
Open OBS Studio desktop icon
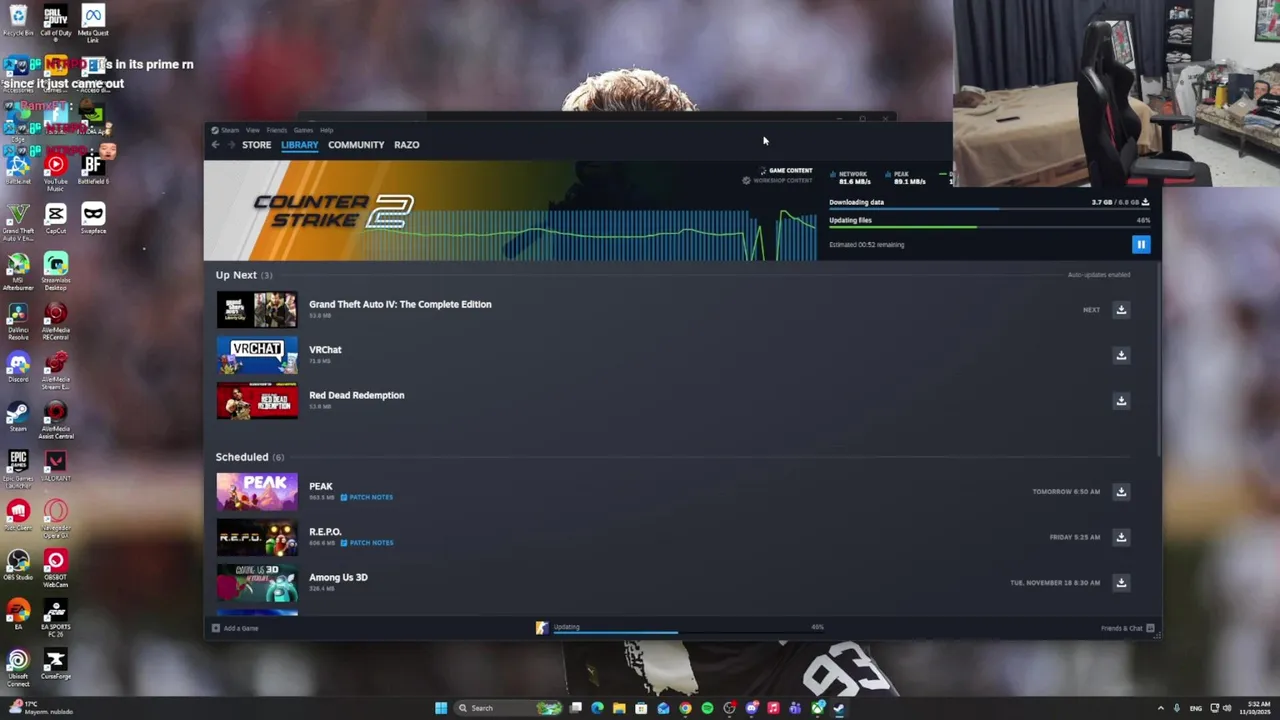[x=18, y=565]
